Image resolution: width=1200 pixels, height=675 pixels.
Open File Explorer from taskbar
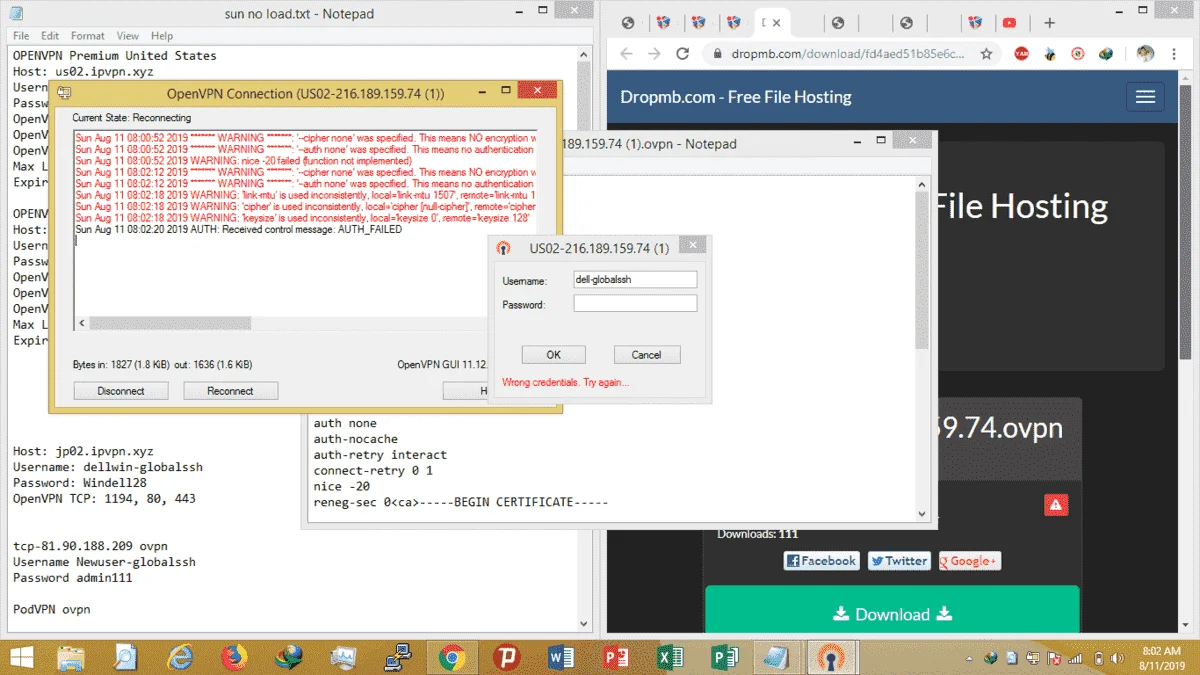pyautogui.click(x=71, y=657)
